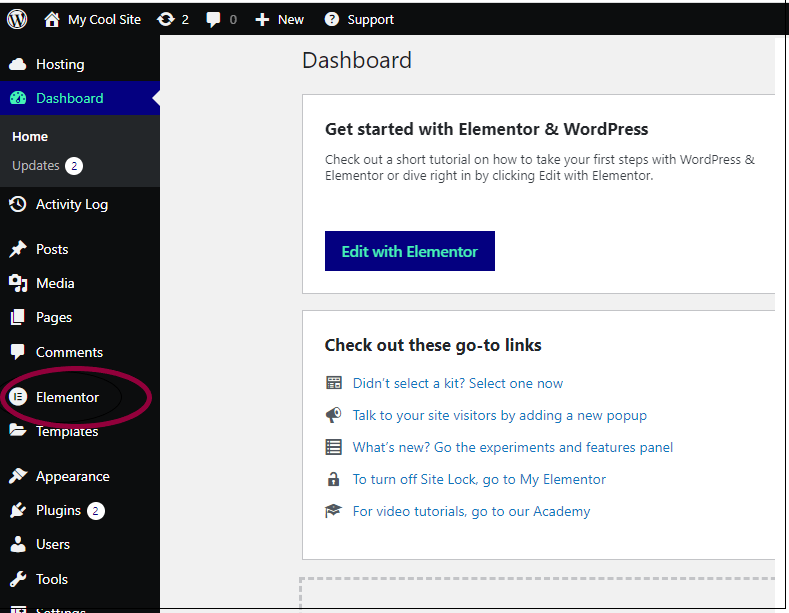Open the New menu in the admin bar
The image size is (789, 613).
[x=291, y=20]
